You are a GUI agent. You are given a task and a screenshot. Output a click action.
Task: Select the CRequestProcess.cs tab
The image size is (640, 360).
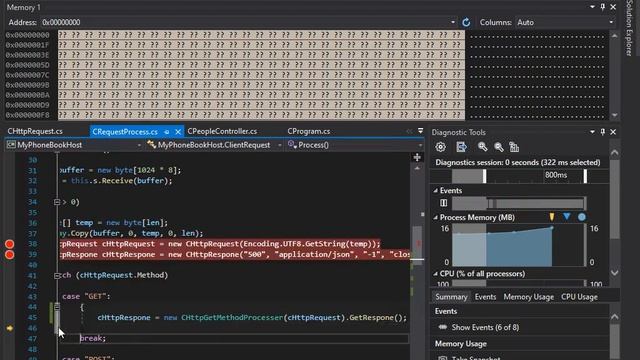coord(125,132)
